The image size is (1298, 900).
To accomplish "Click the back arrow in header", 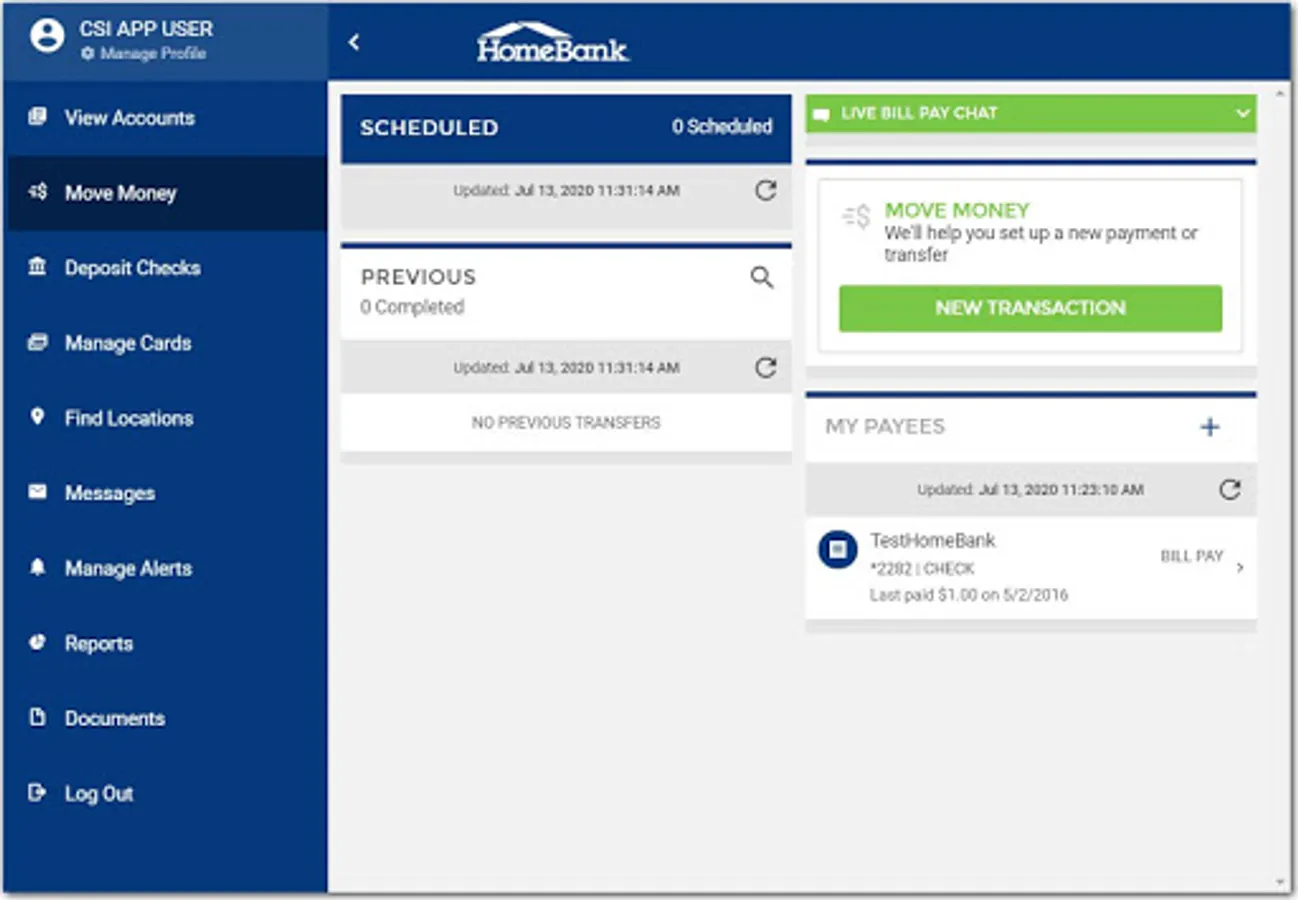I will point(354,42).
